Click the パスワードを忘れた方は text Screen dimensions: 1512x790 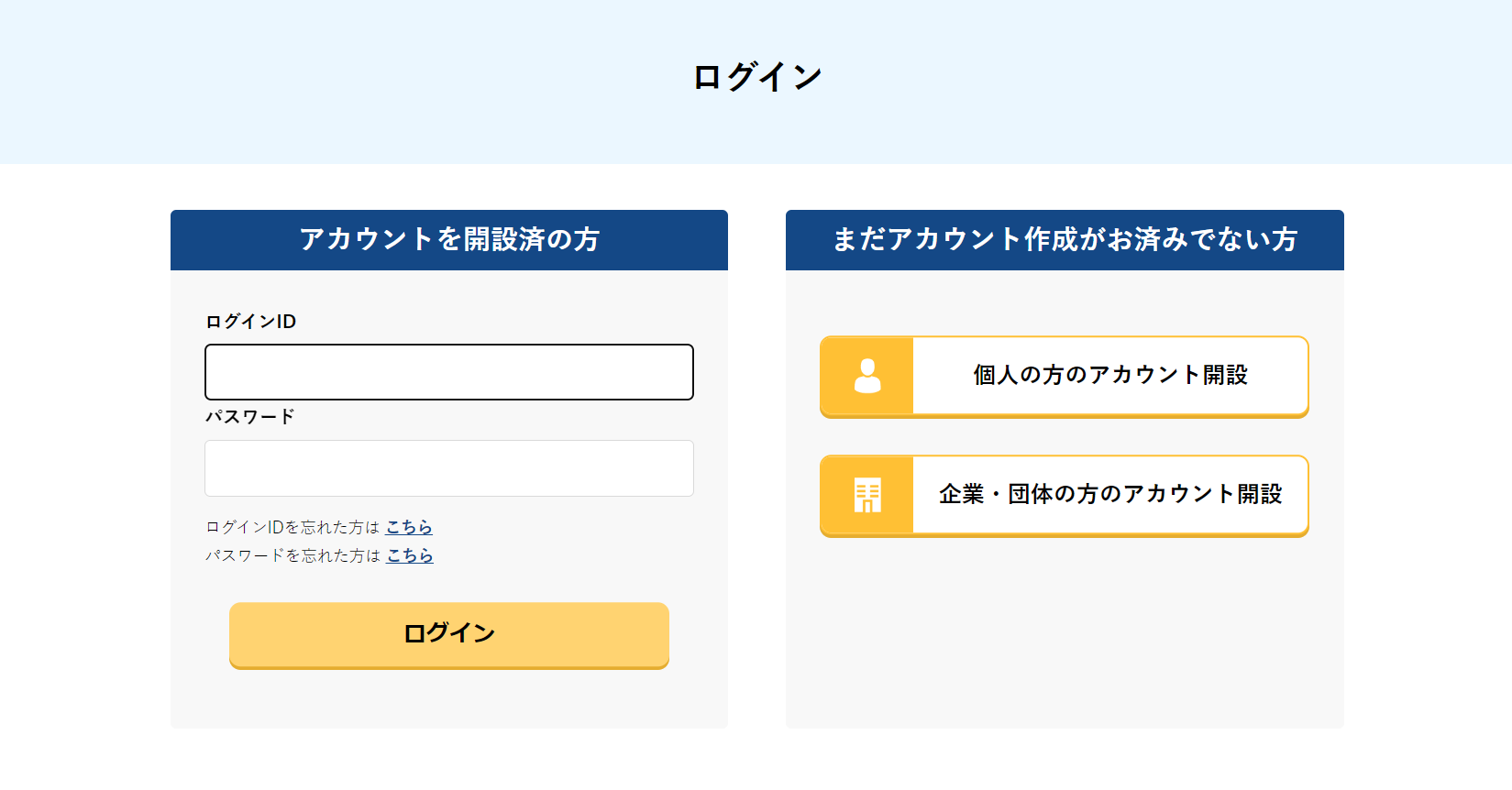coord(292,555)
